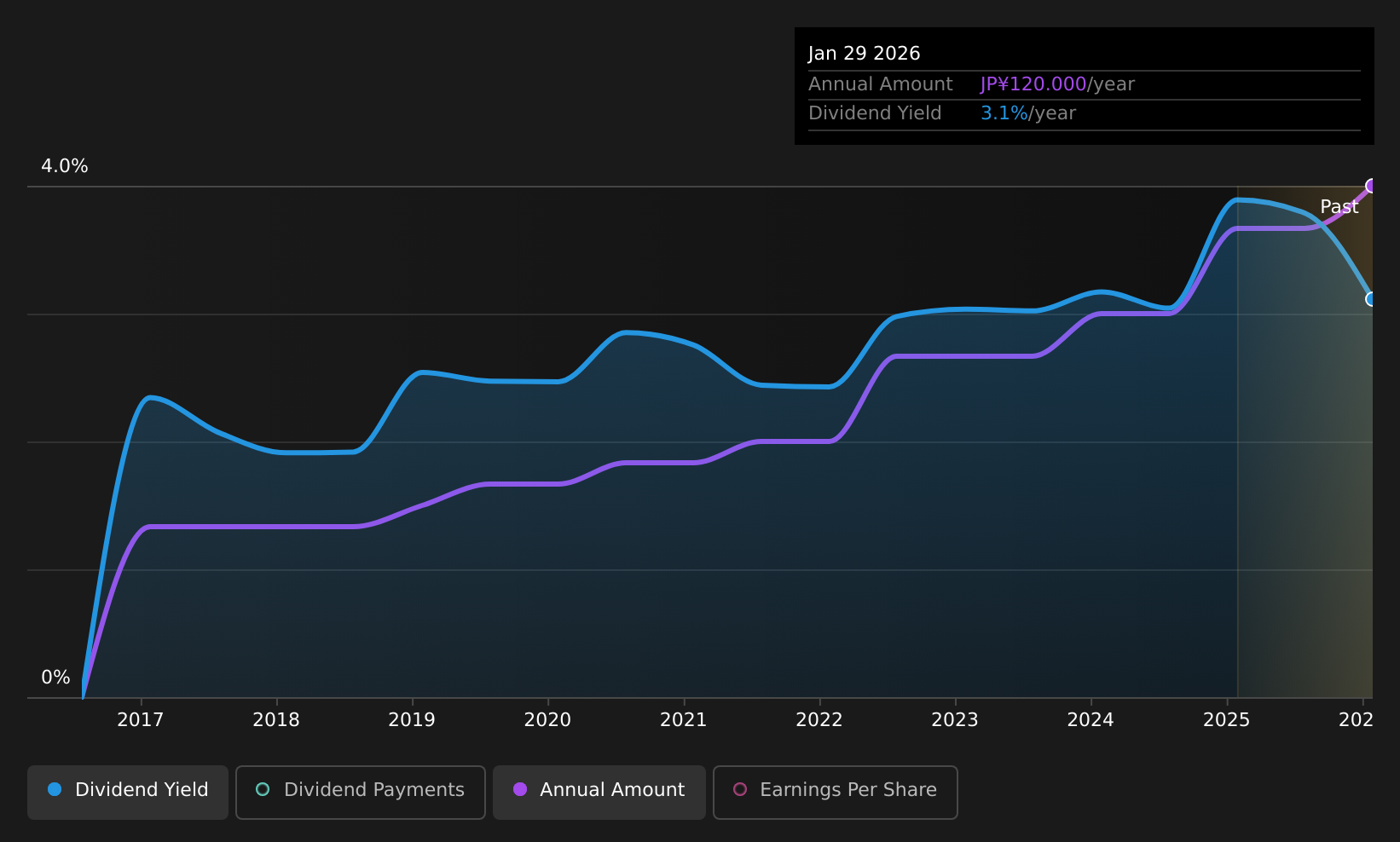Click the 2017 x-axis label

coord(140,720)
